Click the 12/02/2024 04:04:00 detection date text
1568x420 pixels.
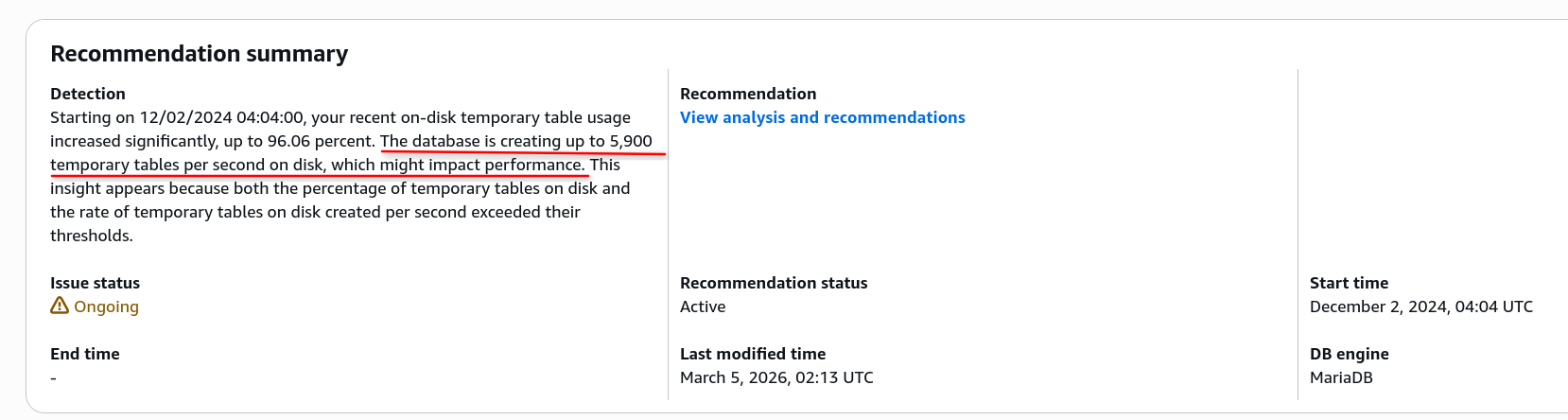pos(221,117)
